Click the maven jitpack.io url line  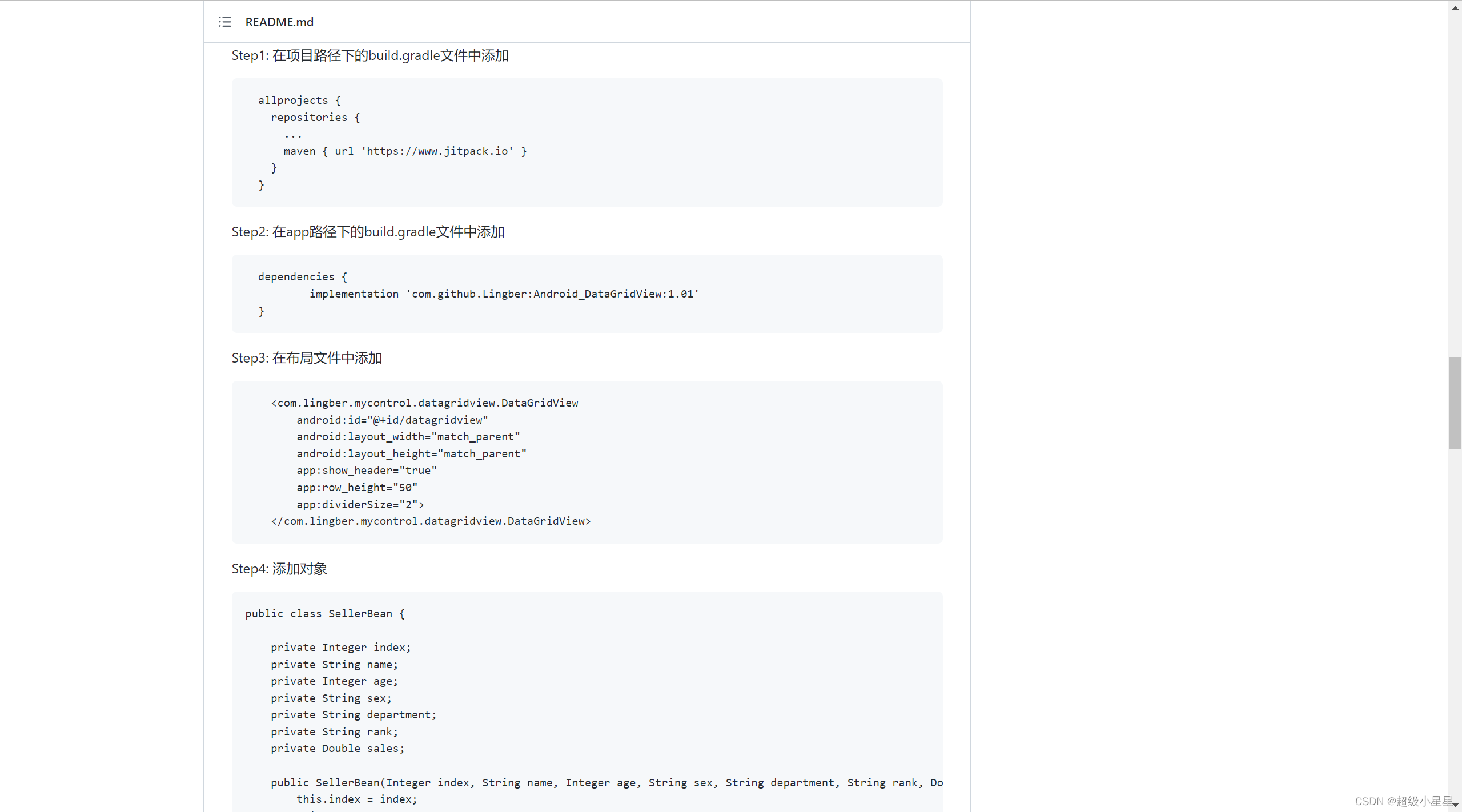click(405, 151)
